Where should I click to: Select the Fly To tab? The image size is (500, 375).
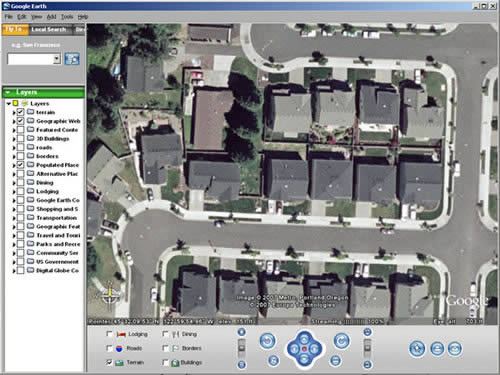tap(15, 29)
